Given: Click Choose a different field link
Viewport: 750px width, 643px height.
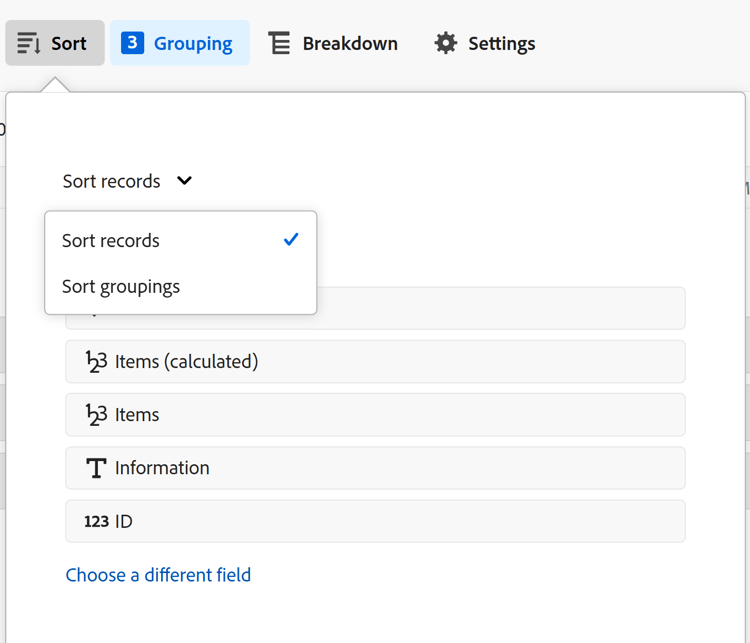Looking at the screenshot, I should pyautogui.click(x=158, y=575).
